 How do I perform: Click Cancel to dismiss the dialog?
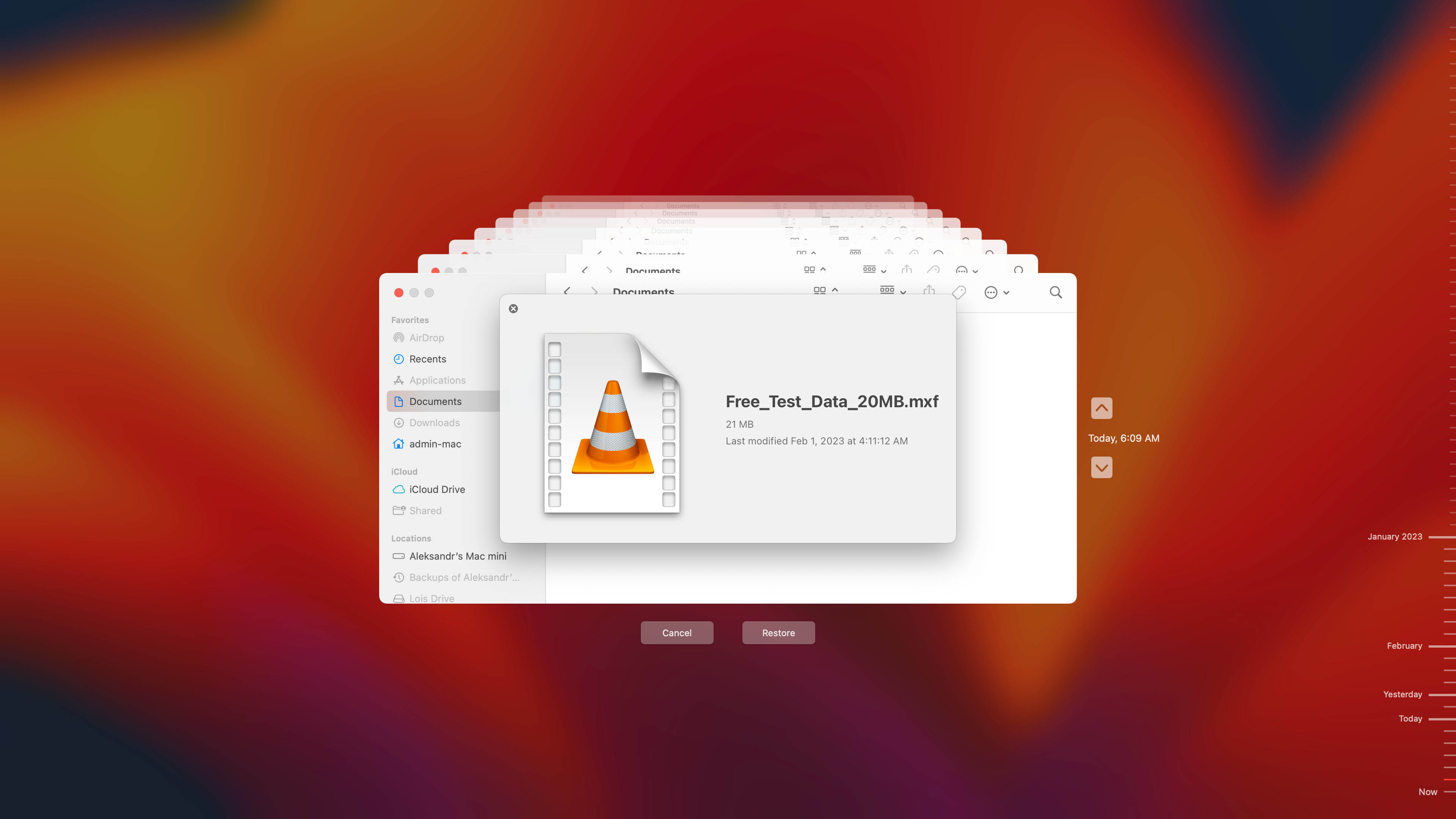tap(677, 632)
